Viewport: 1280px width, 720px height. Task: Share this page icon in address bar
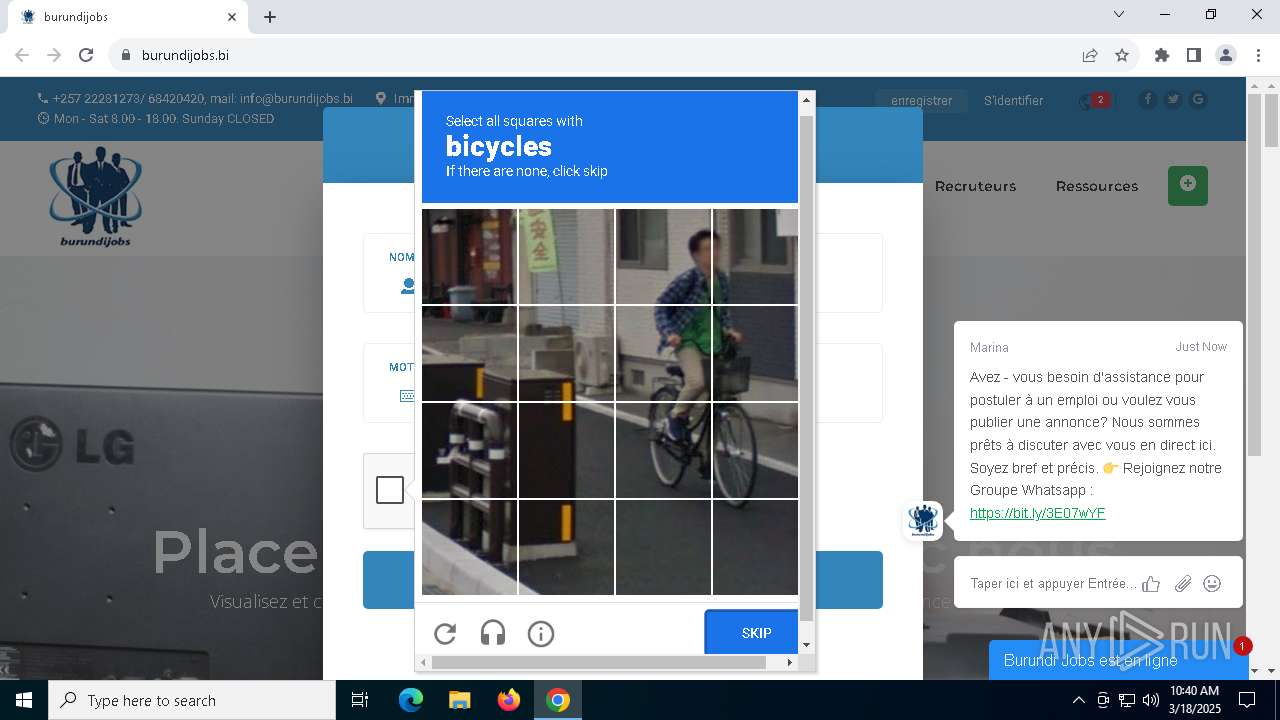(x=1090, y=55)
